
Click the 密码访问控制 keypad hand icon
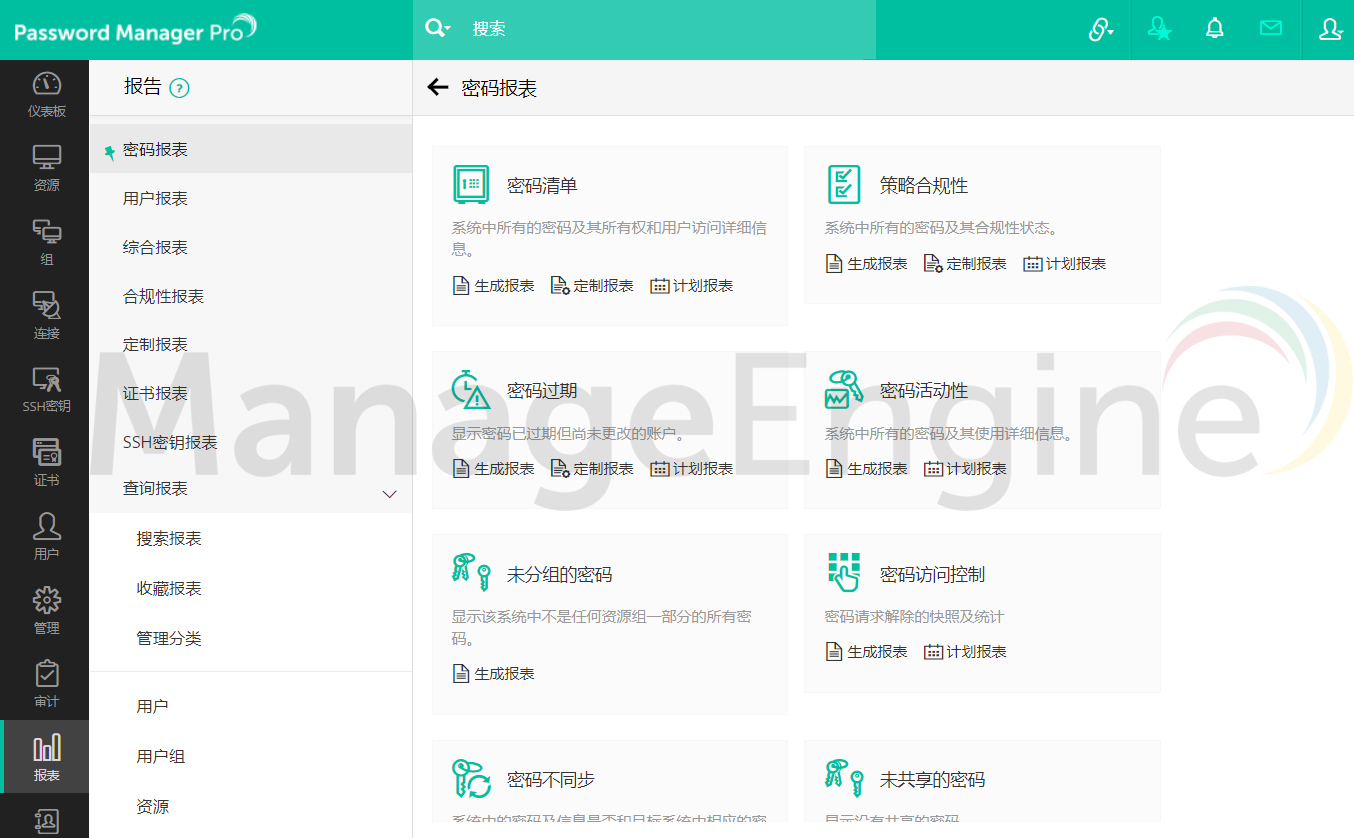[x=844, y=573]
